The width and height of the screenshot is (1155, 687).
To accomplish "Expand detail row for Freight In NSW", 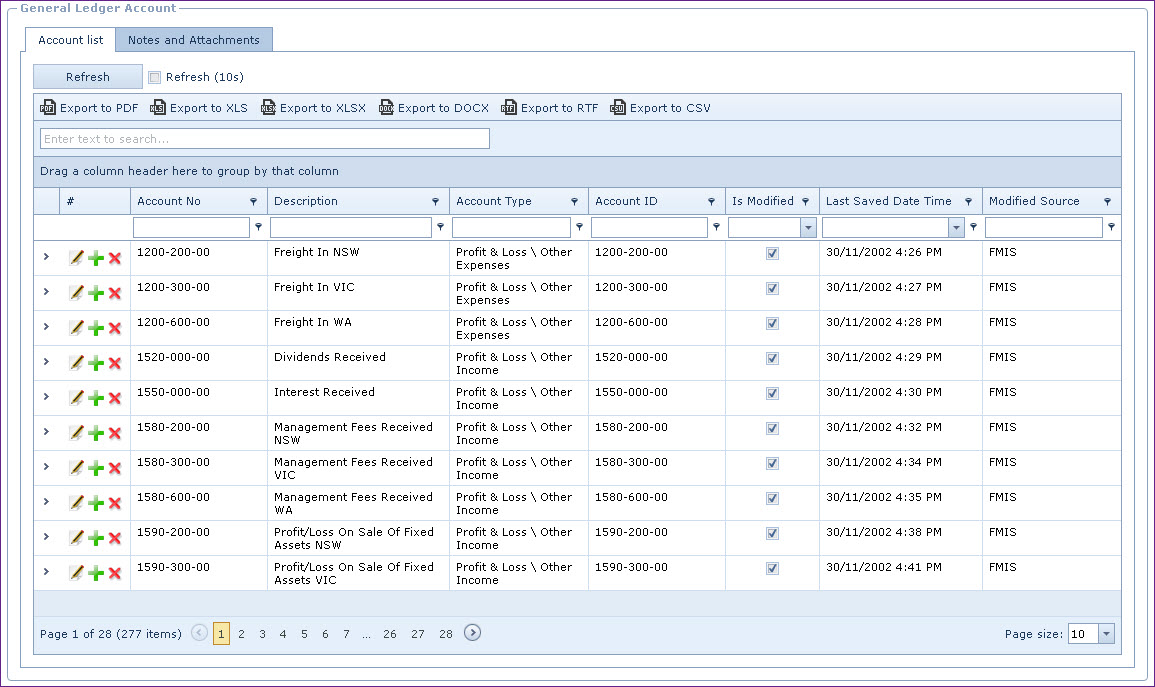I will click(46, 257).
